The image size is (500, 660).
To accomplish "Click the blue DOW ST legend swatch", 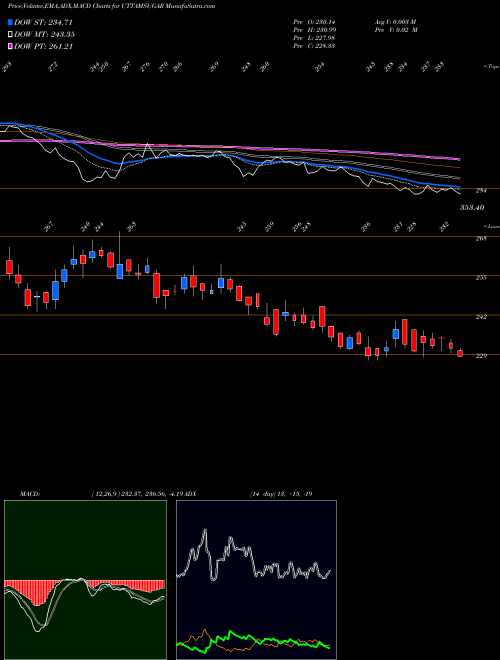I will (x=11, y=23).
